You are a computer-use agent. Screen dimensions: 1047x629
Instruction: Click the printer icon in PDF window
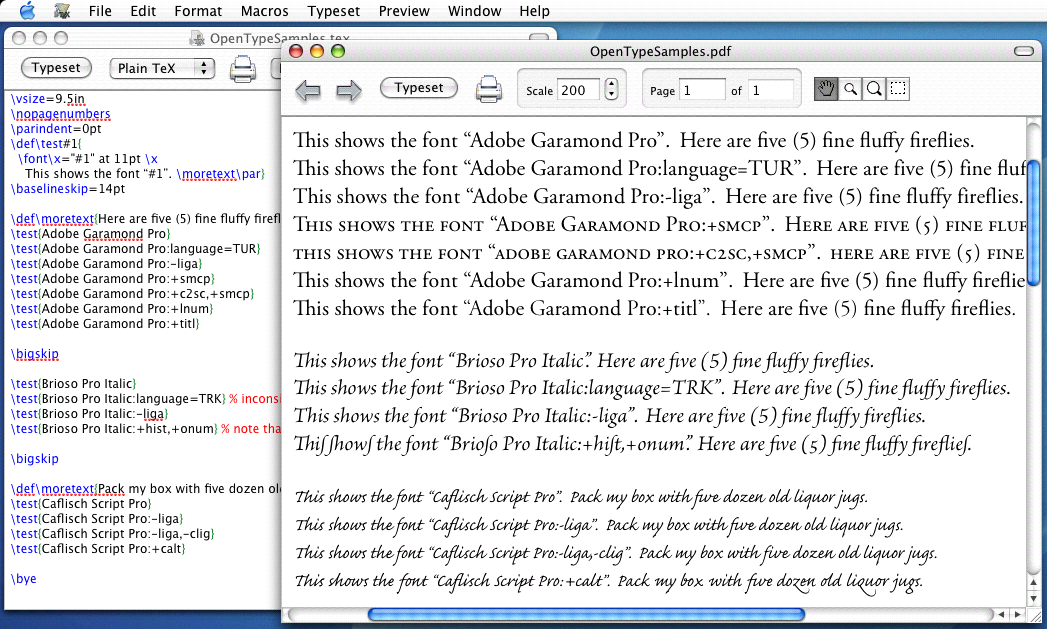[x=488, y=89]
